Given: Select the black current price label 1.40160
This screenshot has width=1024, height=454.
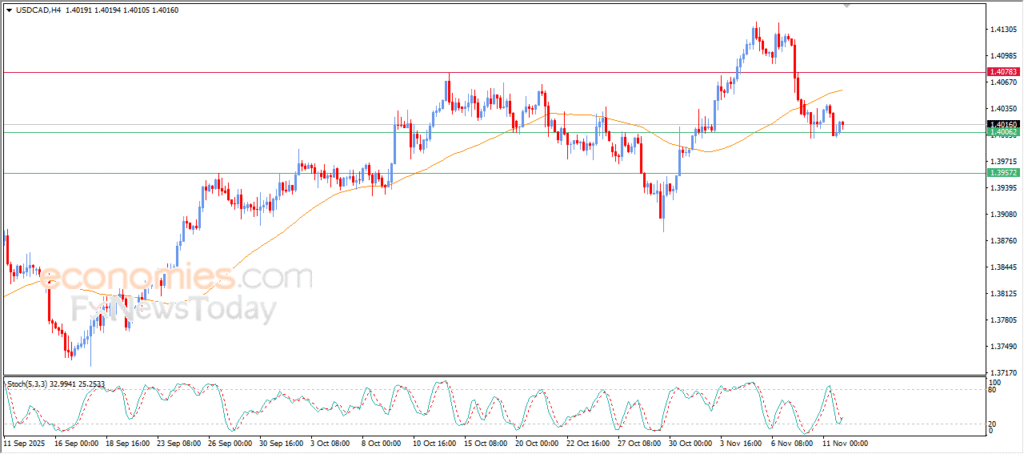Looking at the screenshot, I should click(1004, 124).
